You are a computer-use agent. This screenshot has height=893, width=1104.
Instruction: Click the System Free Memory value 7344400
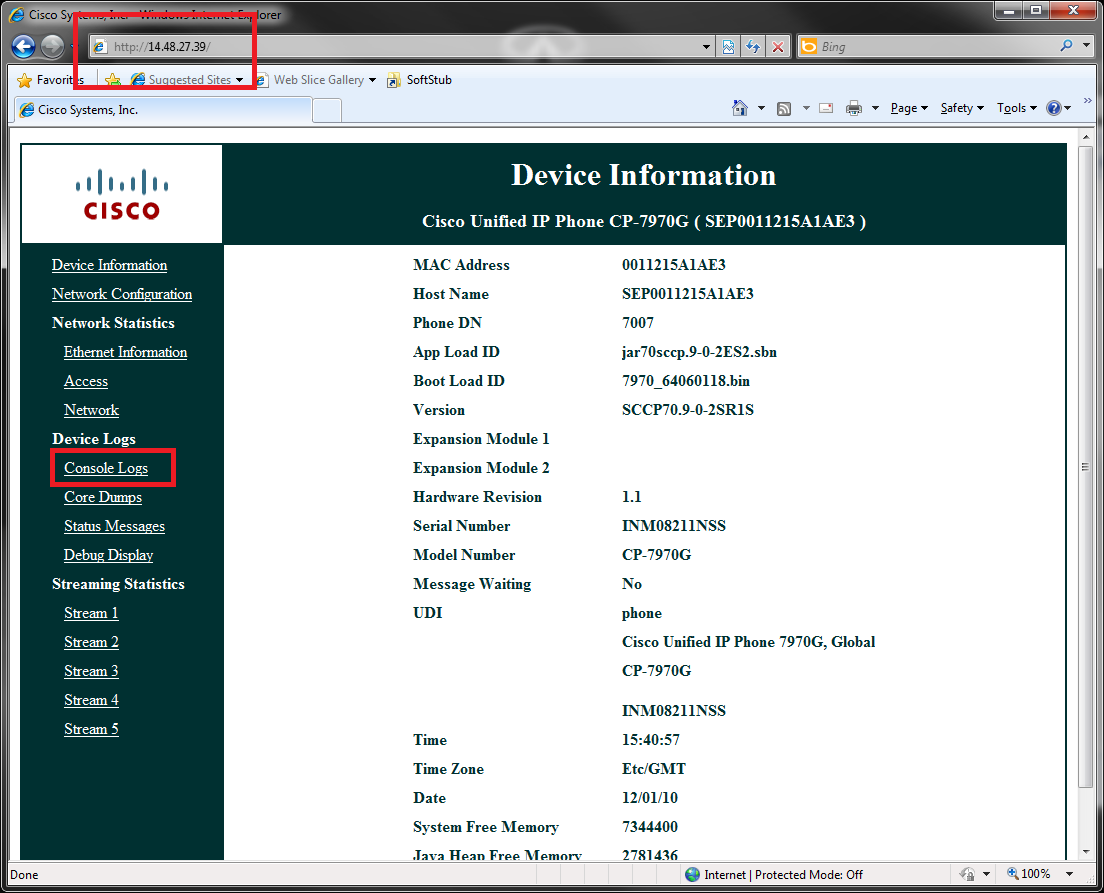(x=650, y=826)
